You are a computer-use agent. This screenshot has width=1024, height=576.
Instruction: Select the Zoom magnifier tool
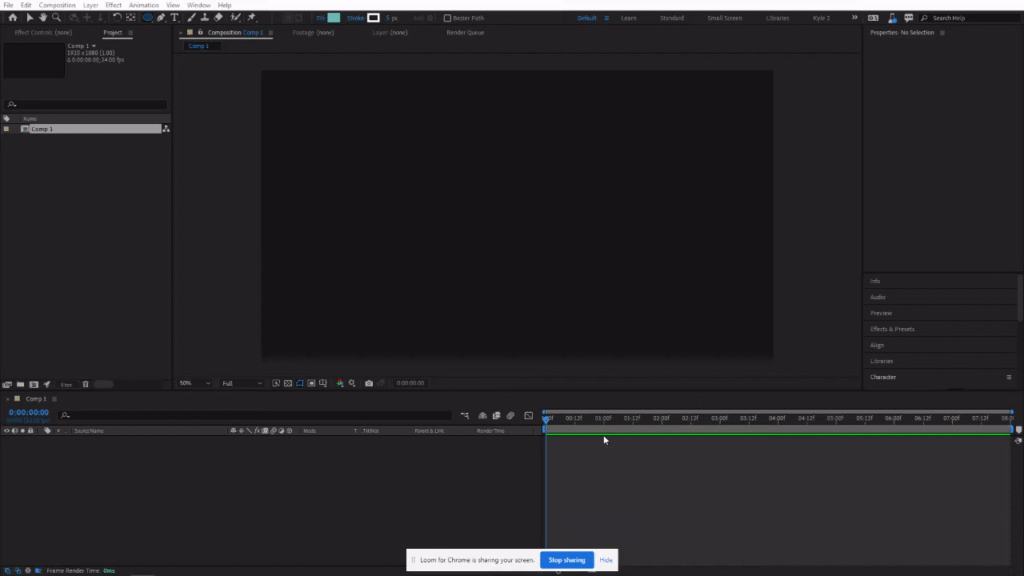(x=57, y=18)
